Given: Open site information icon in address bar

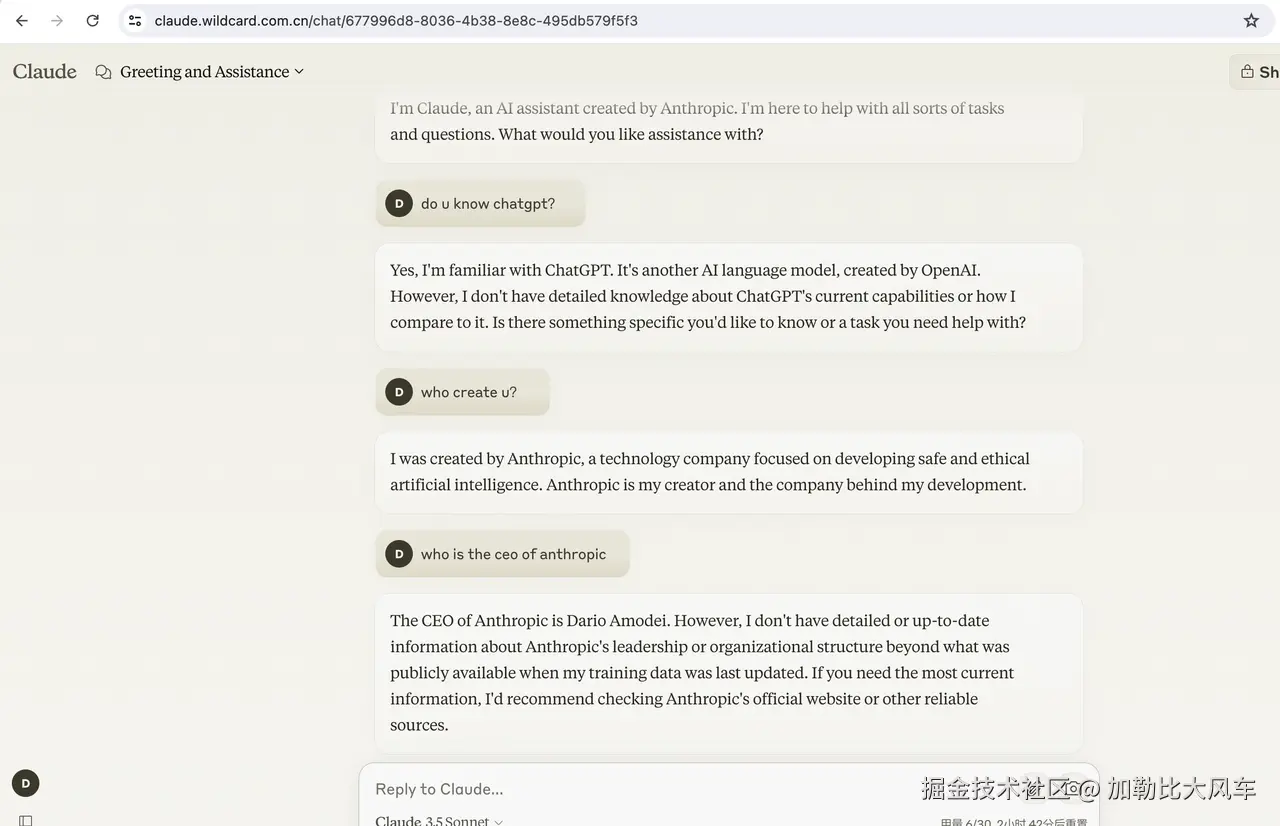Looking at the screenshot, I should coord(135,20).
